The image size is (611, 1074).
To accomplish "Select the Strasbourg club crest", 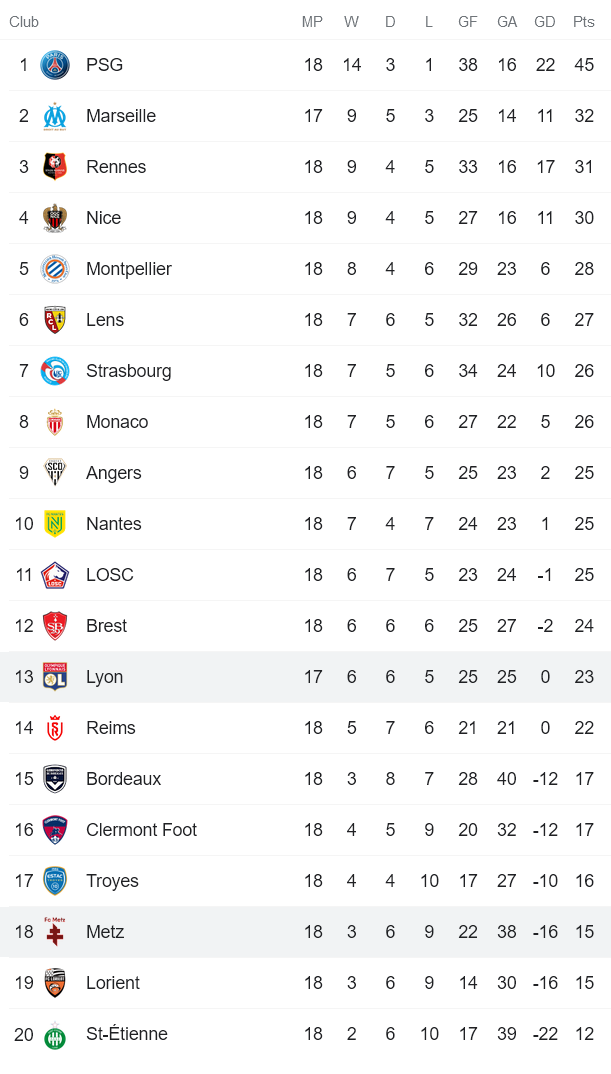I will (55, 371).
